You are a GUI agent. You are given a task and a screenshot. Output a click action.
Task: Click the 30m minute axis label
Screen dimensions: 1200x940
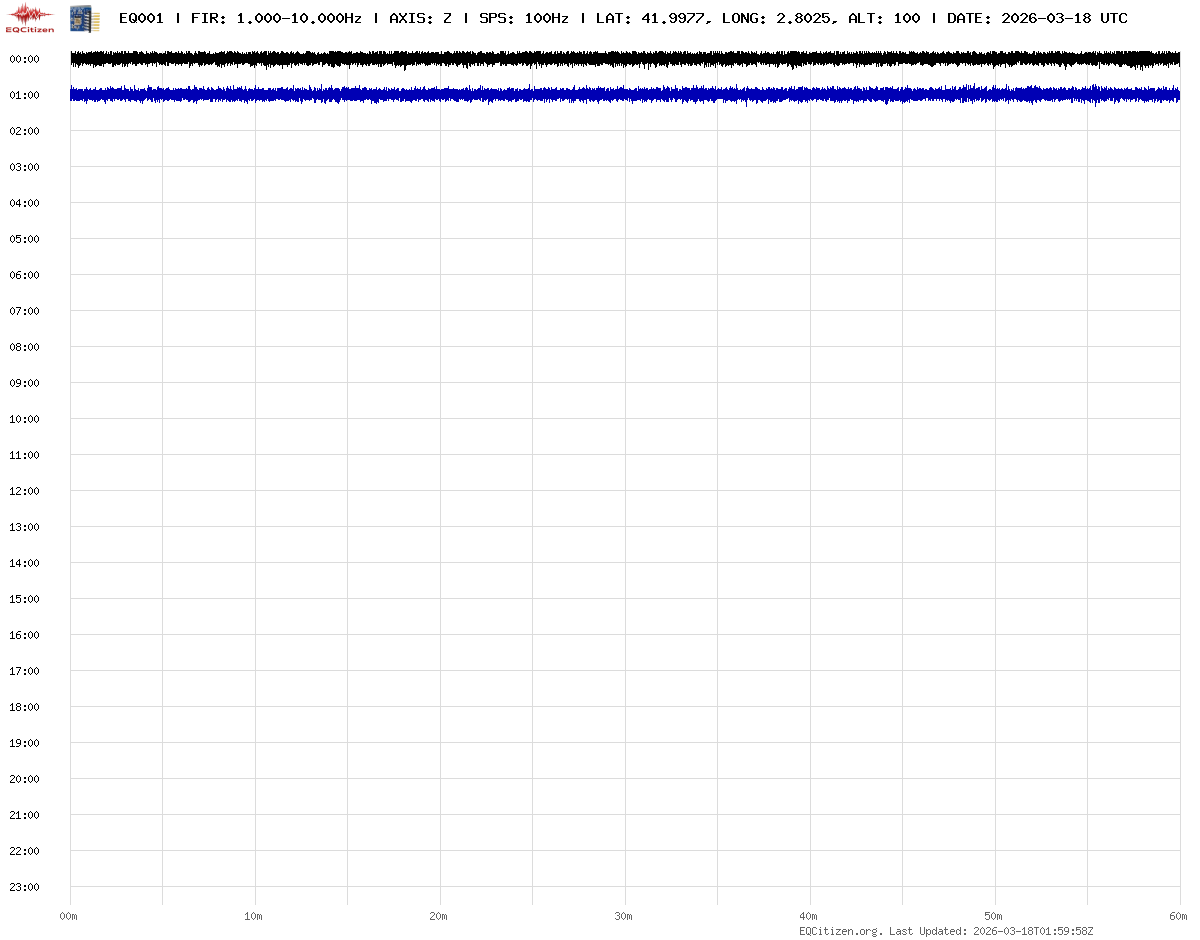pyautogui.click(x=624, y=916)
